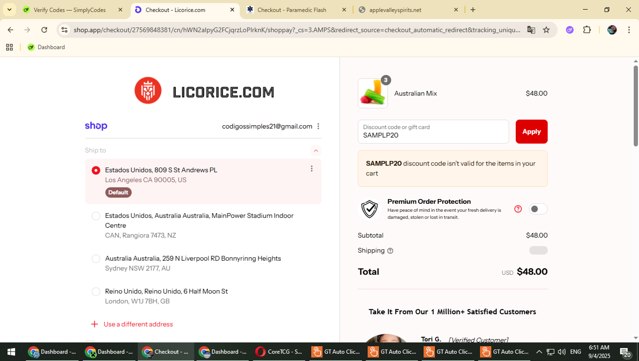This screenshot has width=639, height=361.
Task: Select the Sydney NSW address
Action: pos(96,259)
